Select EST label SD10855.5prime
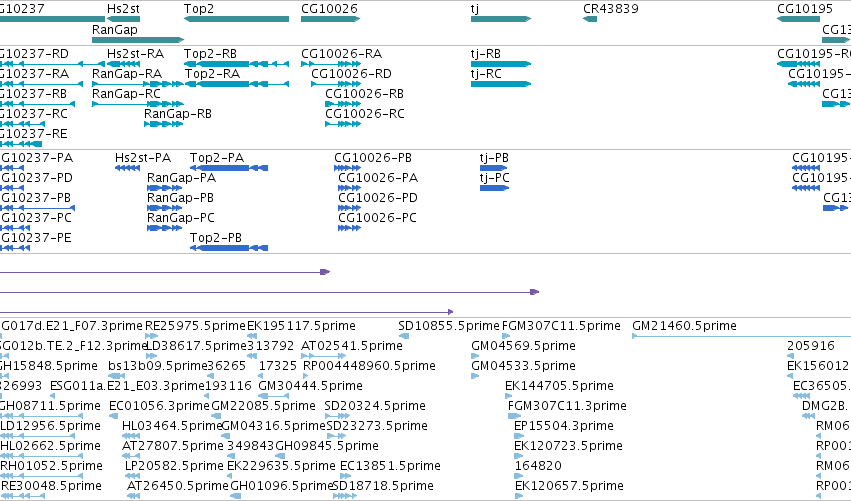Image resolution: width=851 pixels, height=501 pixels. point(449,326)
